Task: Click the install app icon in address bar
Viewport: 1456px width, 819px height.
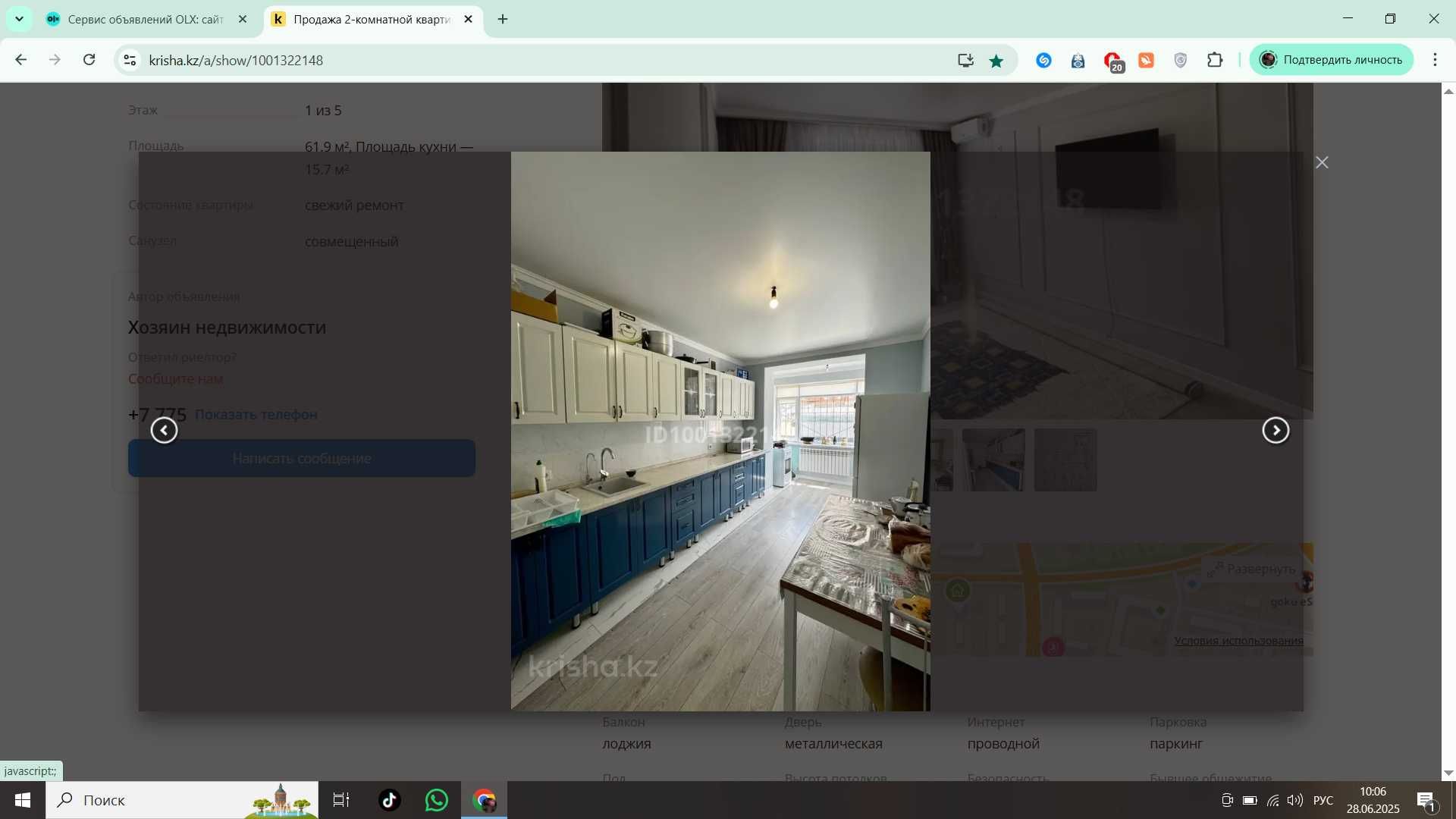Action: point(965,60)
